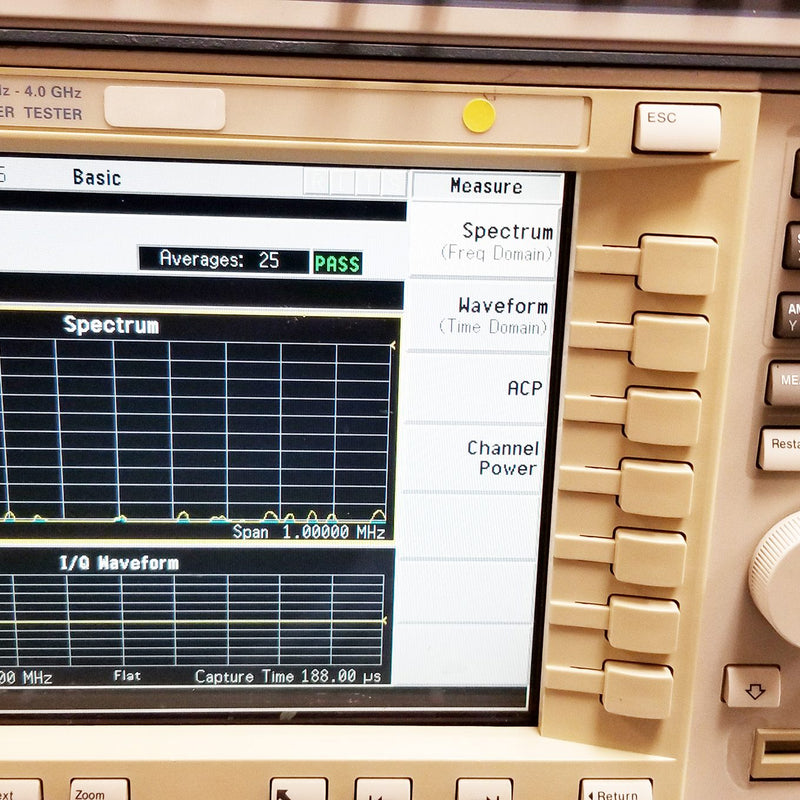Viewport: 800px width, 800px height.
Task: Click the marker arrow on the Spectrum graph edge
Action: [393, 346]
